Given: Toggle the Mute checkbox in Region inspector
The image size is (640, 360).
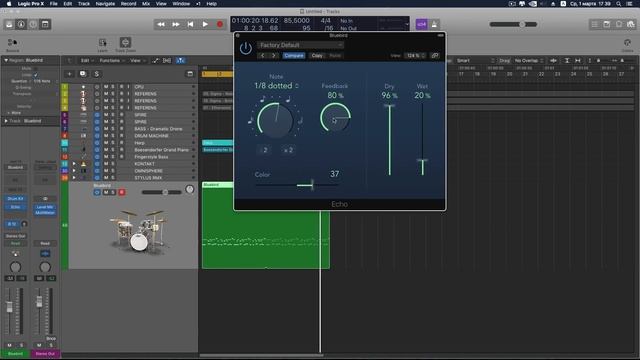Looking at the screenshot, I should click(x=36, y=69).
